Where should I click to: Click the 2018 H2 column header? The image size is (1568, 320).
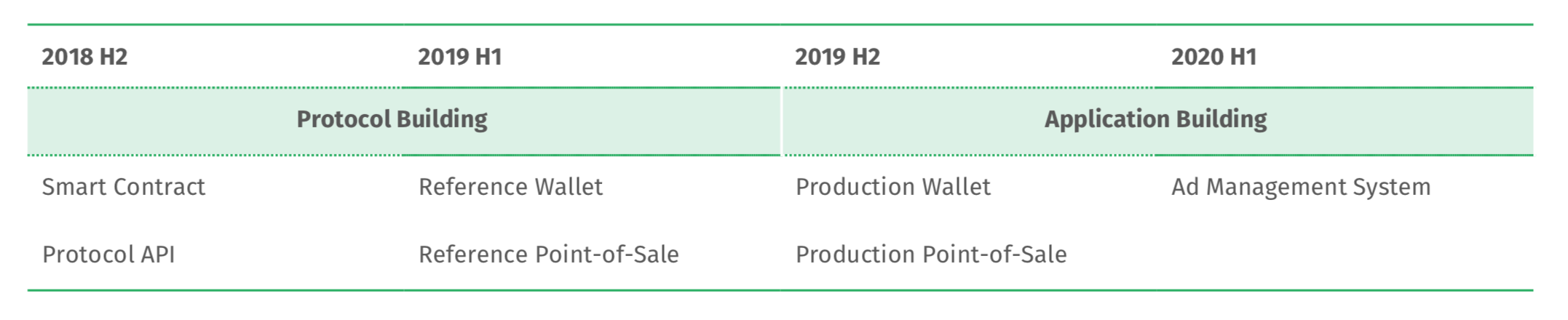pos(84,57)
